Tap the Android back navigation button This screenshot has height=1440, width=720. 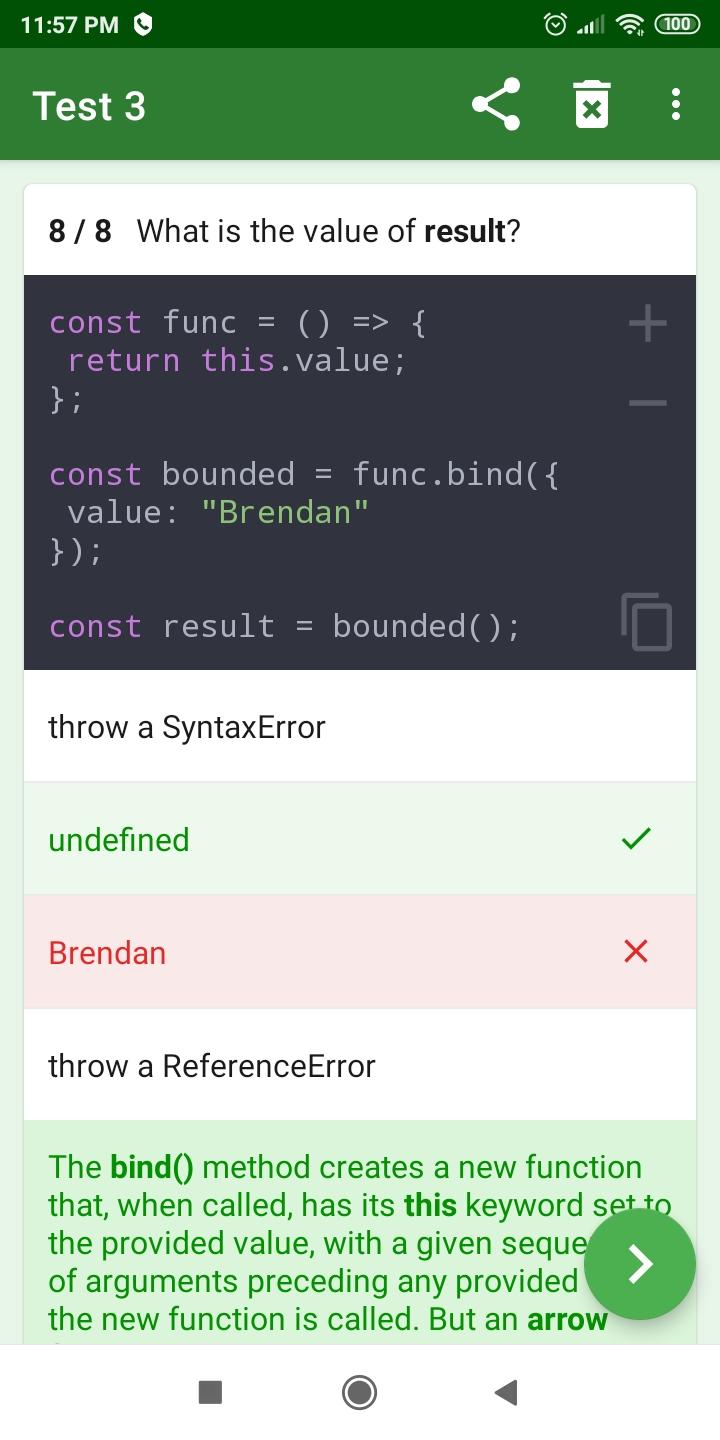[506, 1392]
